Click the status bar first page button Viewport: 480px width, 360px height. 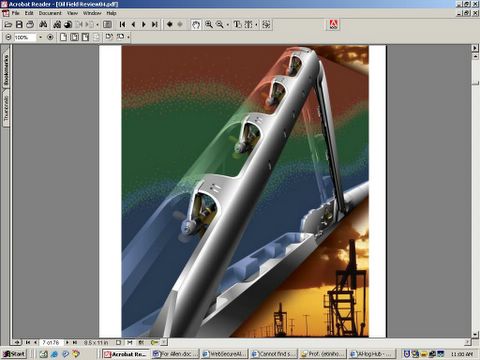[28, 342]
